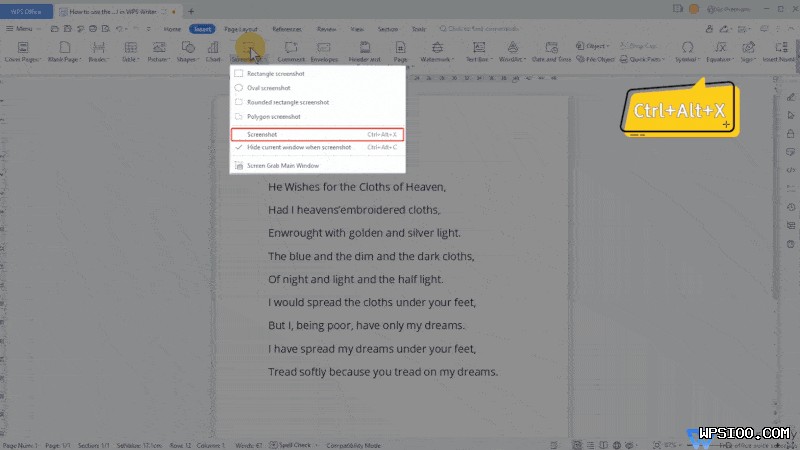Toggle Hide current window when screenshot

pyautogui.click(x=298, y=147)
